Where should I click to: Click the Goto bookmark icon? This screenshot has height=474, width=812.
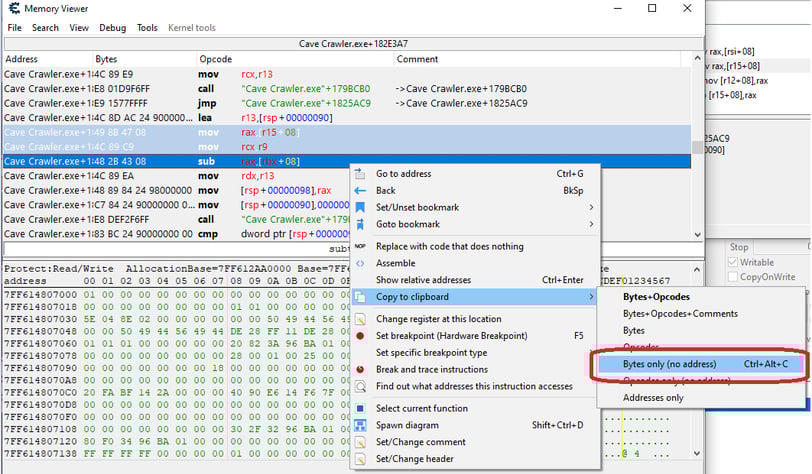click(360, 224)
